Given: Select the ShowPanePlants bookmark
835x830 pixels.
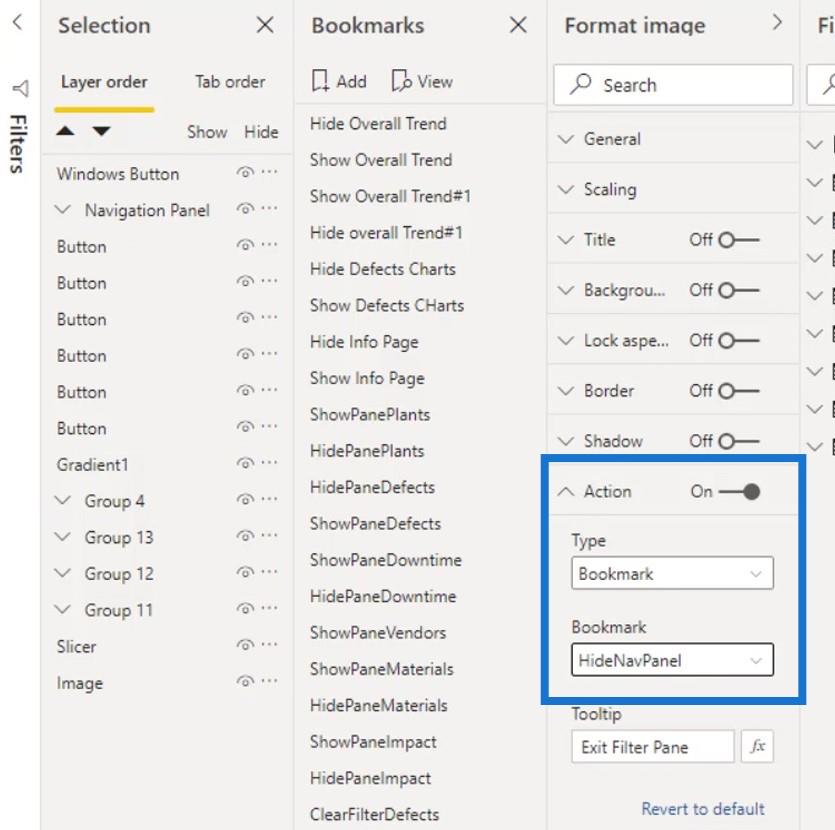Looking at the screenshot, I should point(370,415).
